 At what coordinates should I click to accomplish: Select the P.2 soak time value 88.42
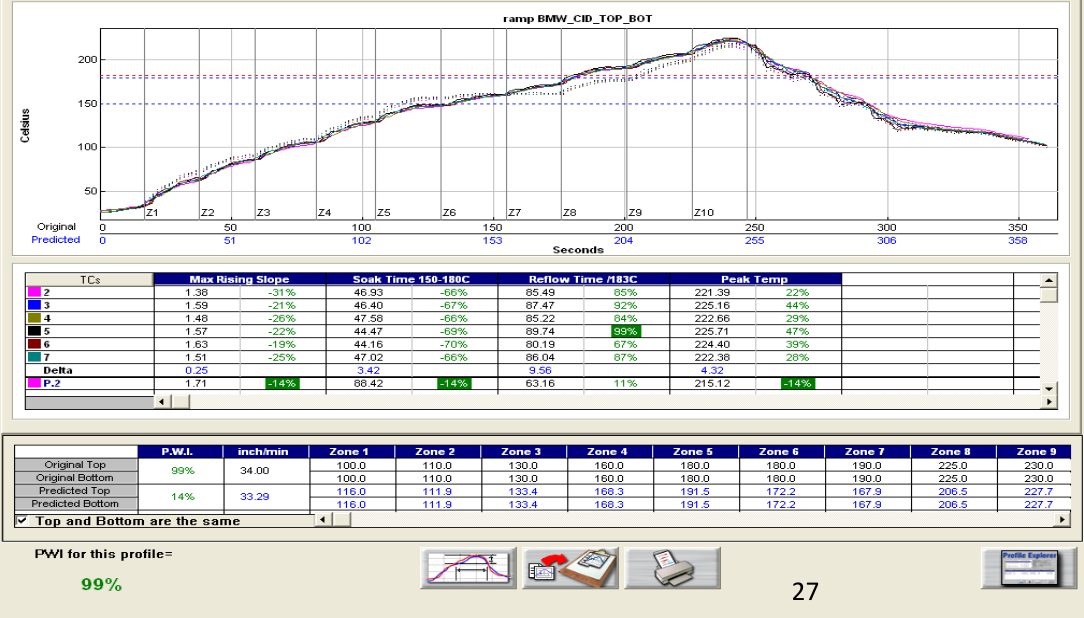point(368,383)
